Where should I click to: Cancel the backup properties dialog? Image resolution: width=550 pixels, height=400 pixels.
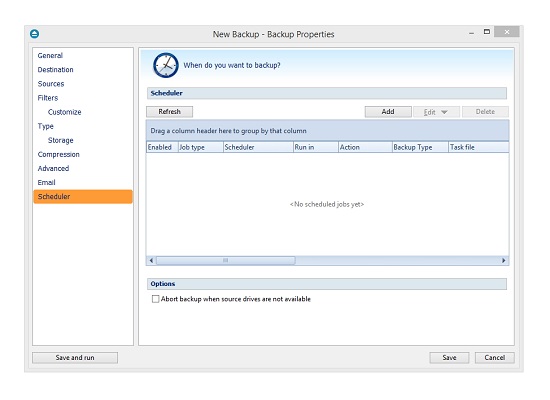[x=495, y=358]
